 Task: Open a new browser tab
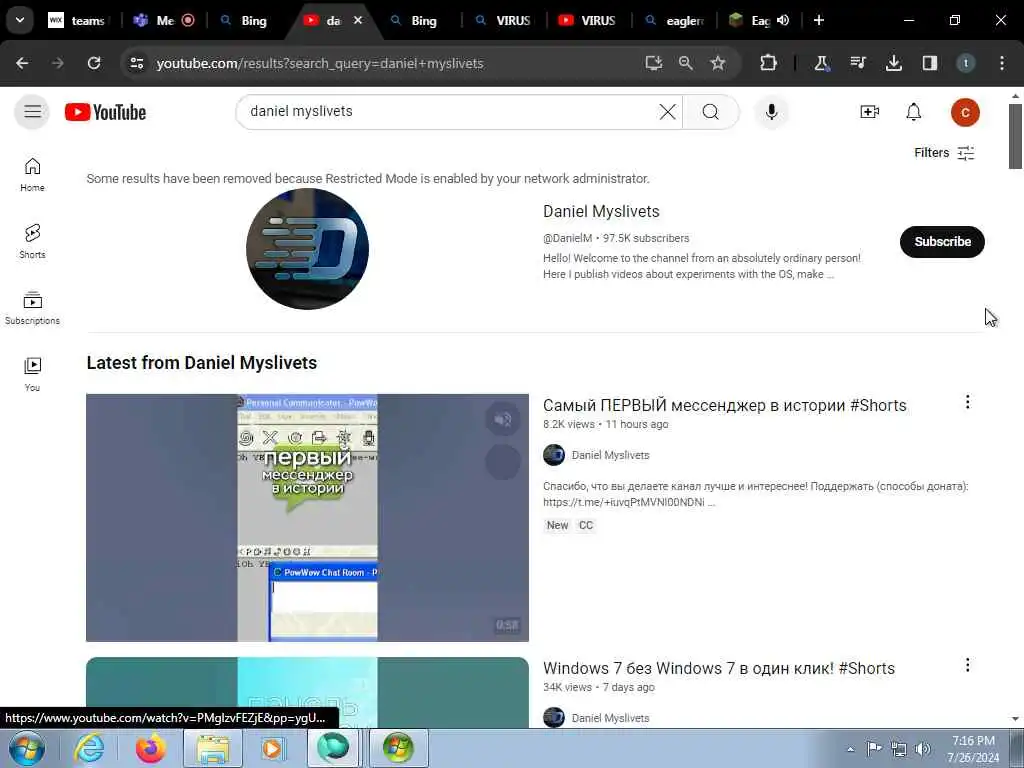point(819,21)
